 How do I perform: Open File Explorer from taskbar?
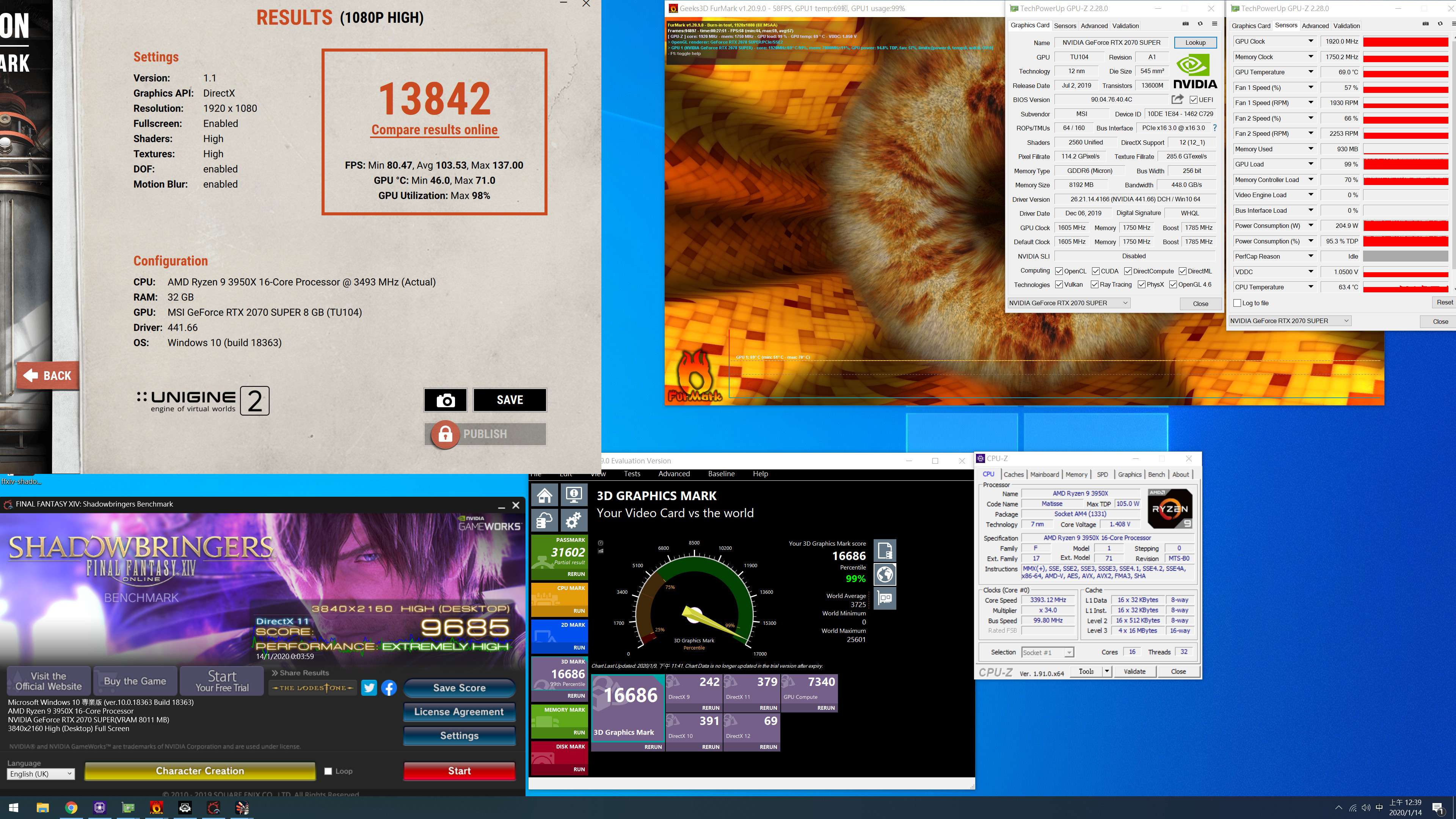(42, 808)
